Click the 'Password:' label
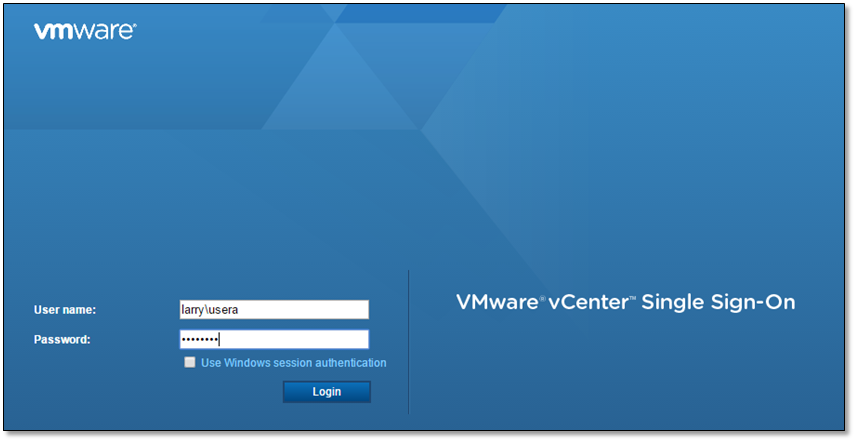This screenshot has width=855, height=441. click(62, 339)
